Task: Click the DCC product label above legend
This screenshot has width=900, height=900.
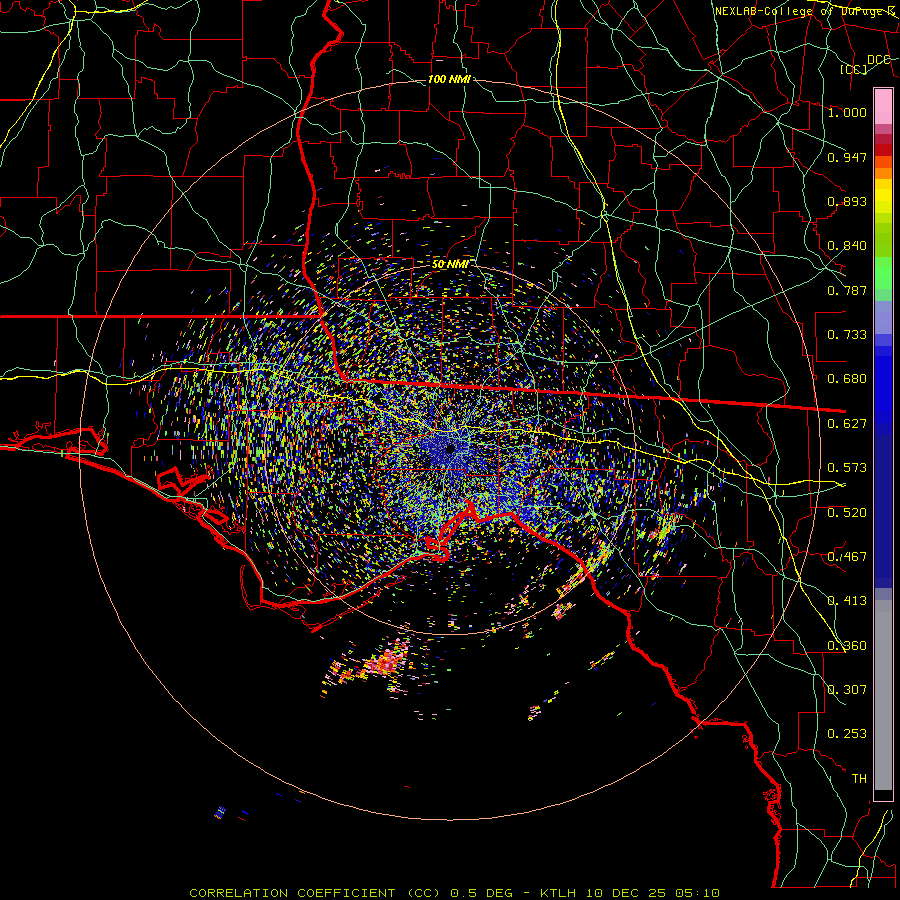Action: click(878, 60)
